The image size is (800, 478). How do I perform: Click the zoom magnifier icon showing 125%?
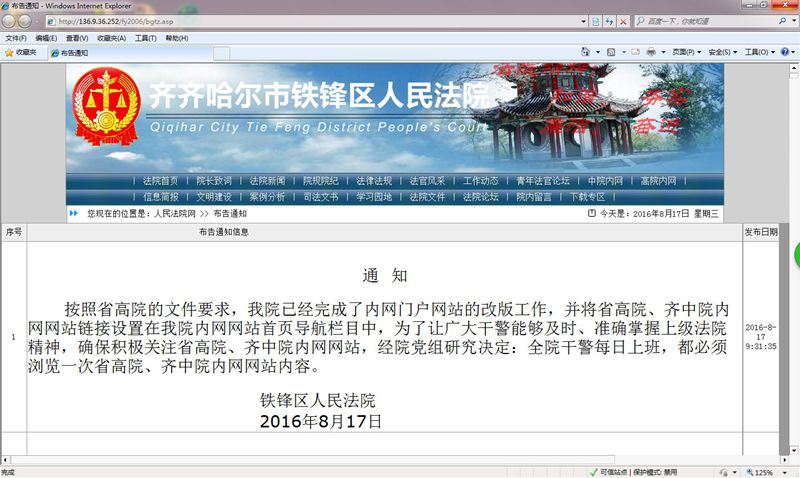[x=749, y=472]
